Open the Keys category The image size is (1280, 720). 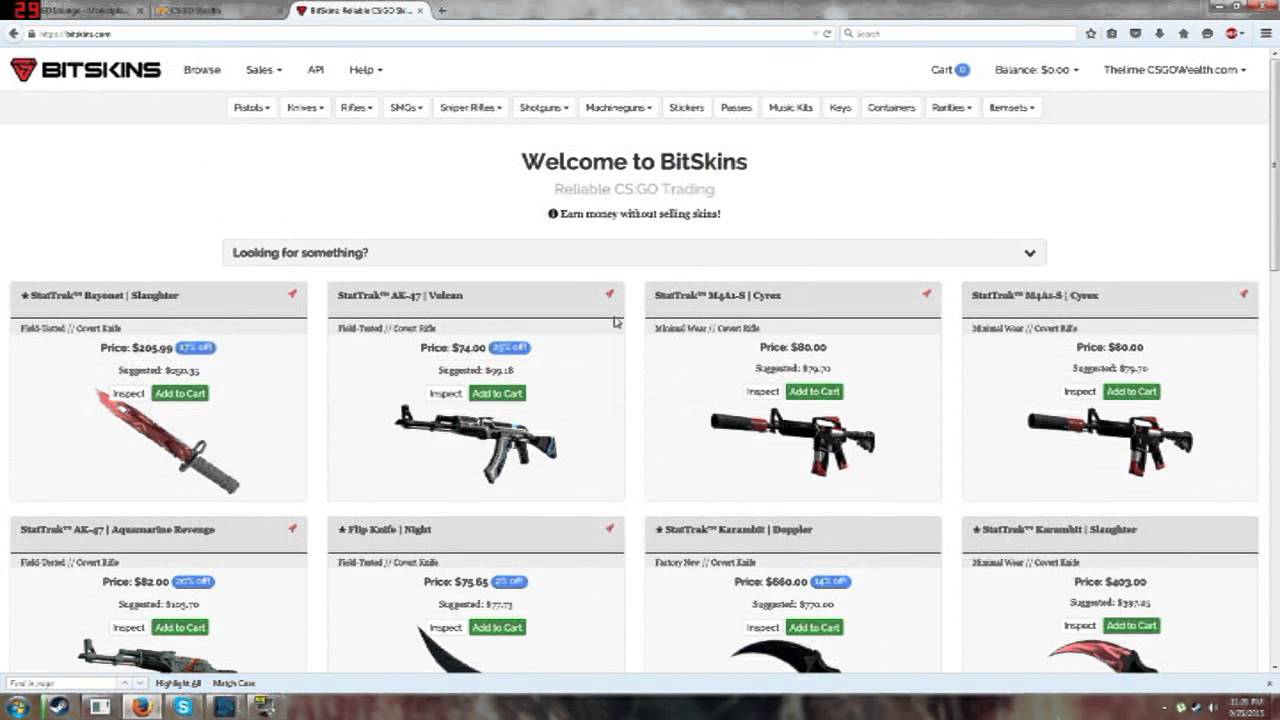[x=840, y=107]
